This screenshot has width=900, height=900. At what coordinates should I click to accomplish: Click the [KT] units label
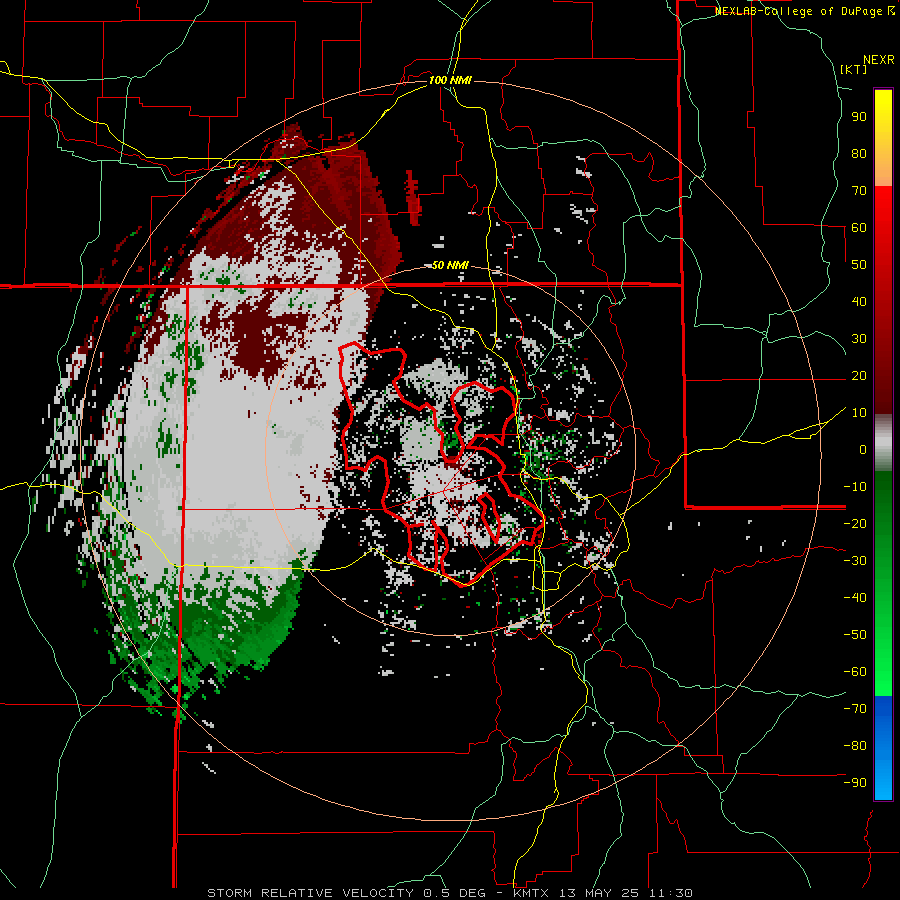[854, 69]
